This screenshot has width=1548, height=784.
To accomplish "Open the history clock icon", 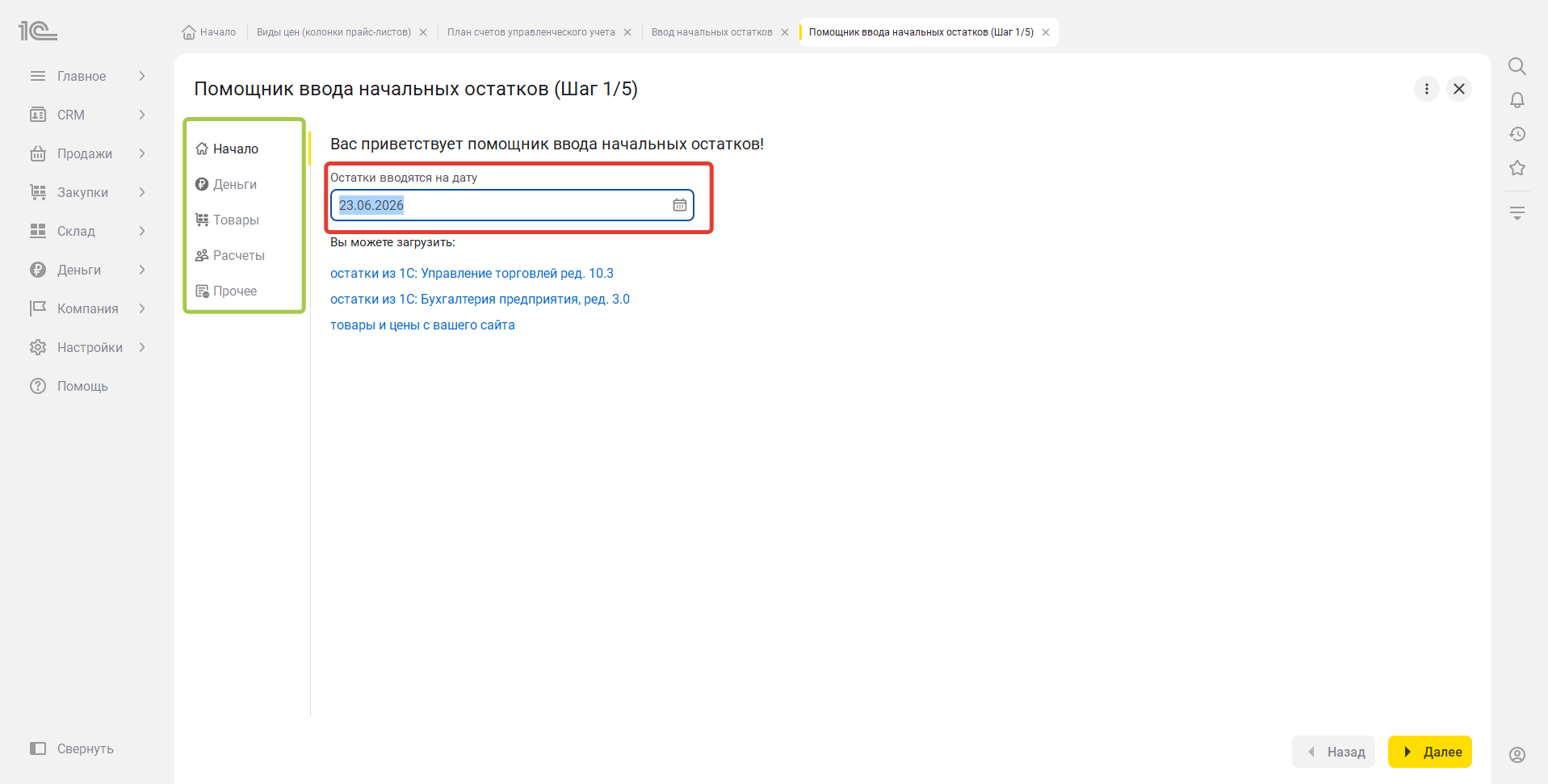I will [1517, 134].
